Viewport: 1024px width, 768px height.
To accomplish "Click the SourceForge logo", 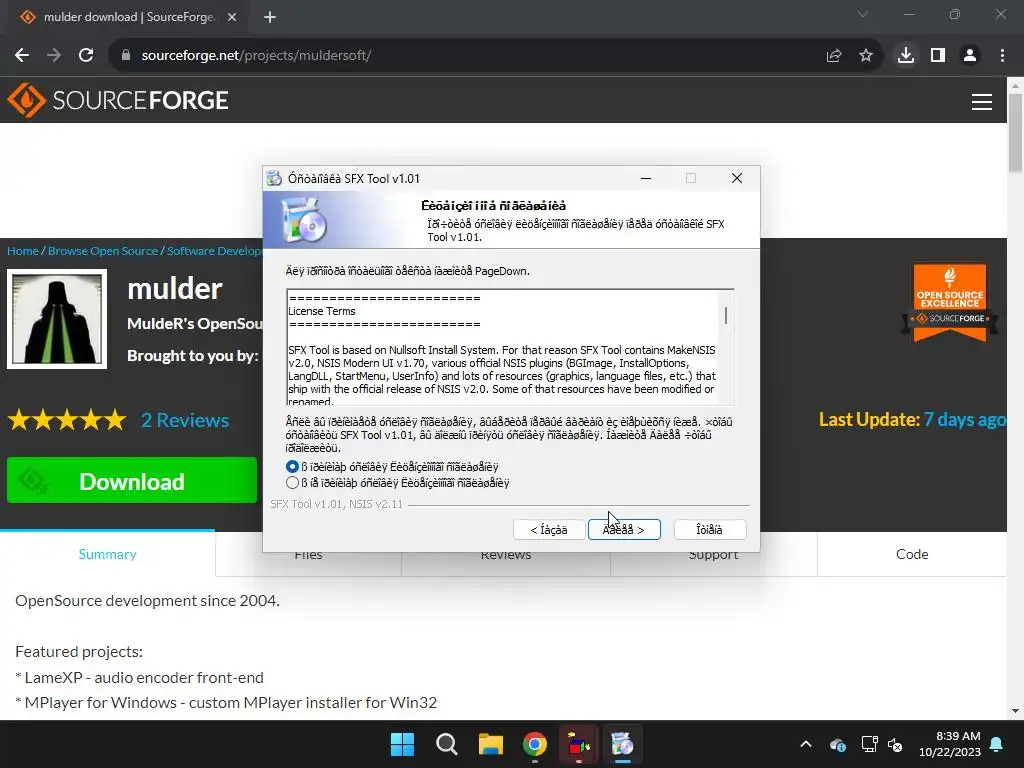I will point(118,100).
